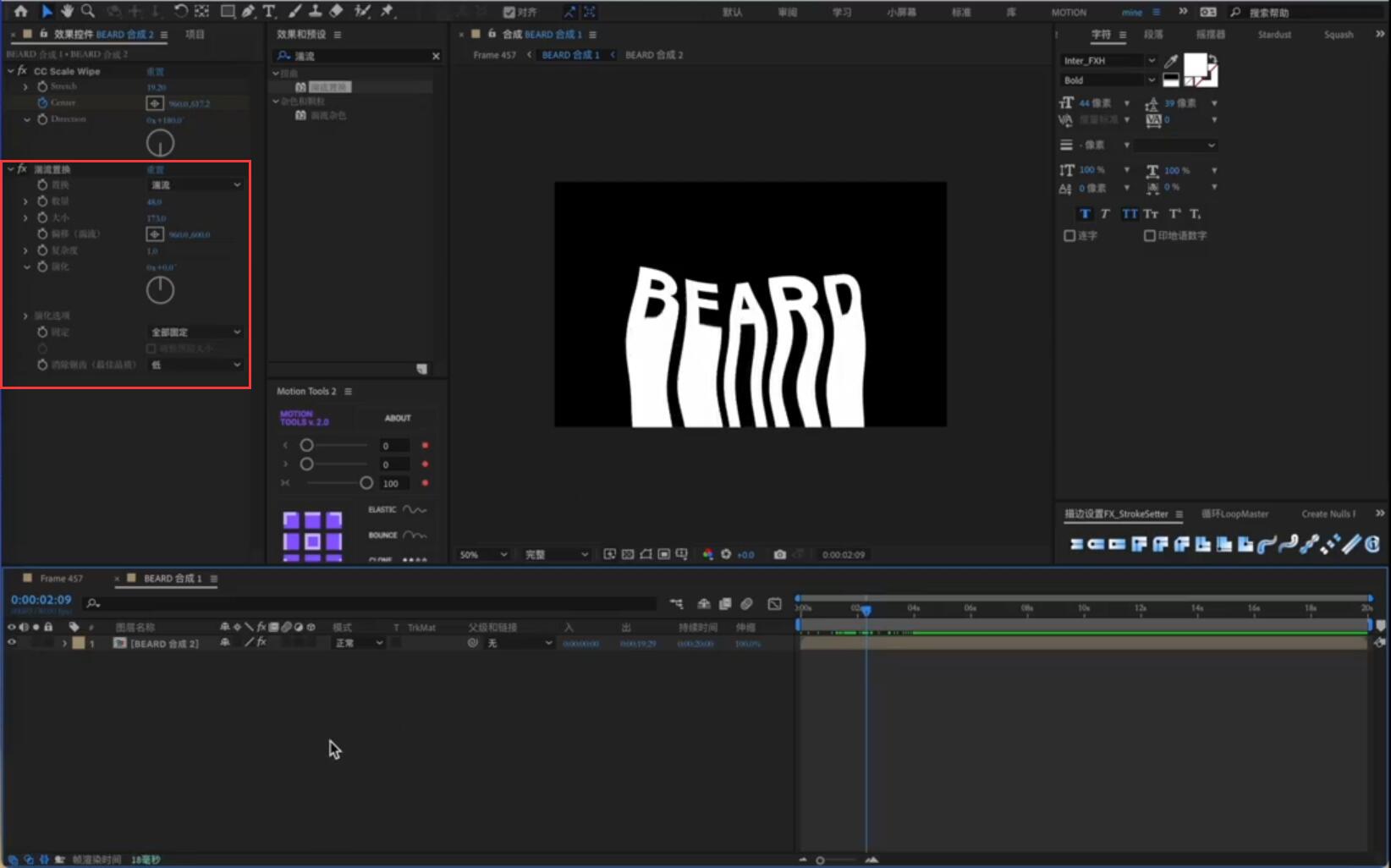Toggle the snapping (对齐) checkbox in the toolbar

coord(509,12)
